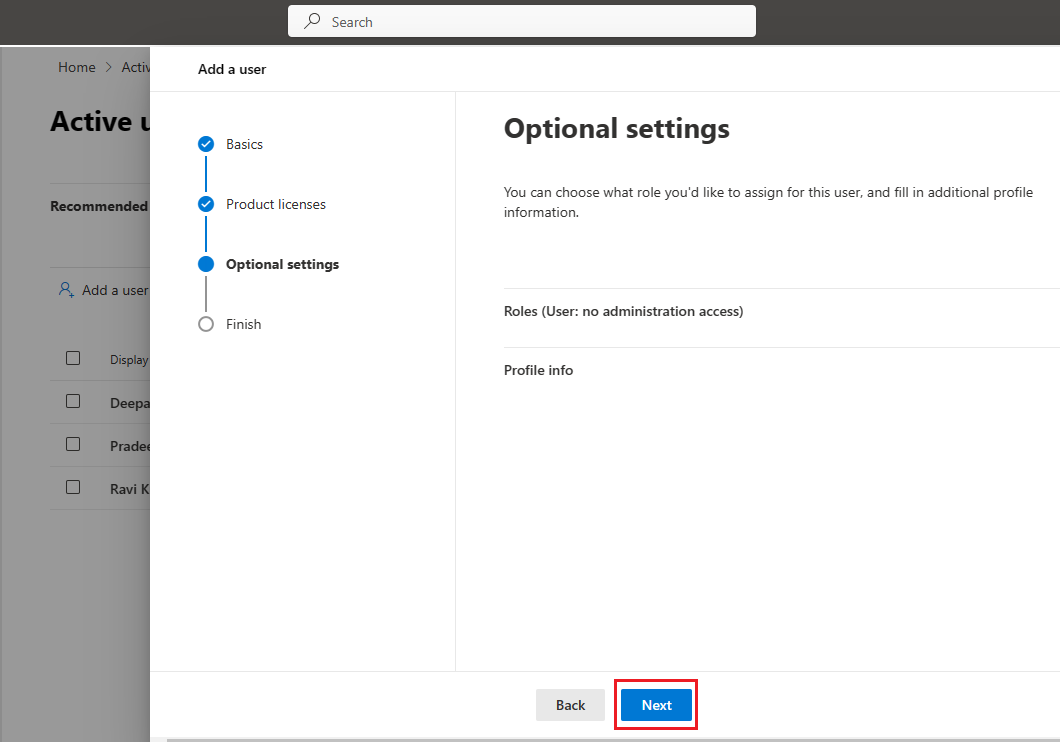Click the search magnifier icon
Image resolution: width=1060 pixels, height=742 pixels.
[x=312, y=21]
